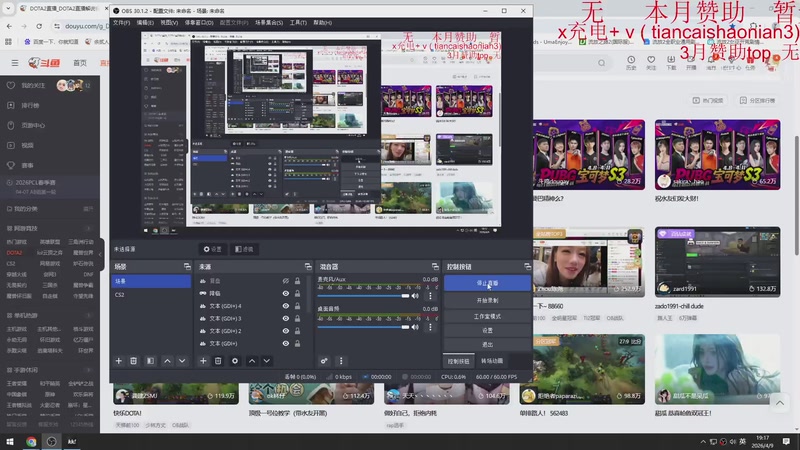Hide the last 文本 (GDI+) source
Viewport: 800px width, 450px height.
(x=286, y=343)
